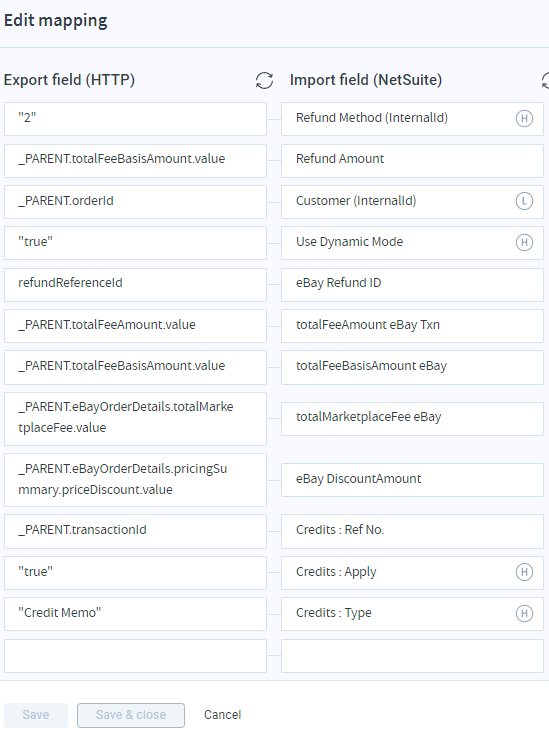Image resolution: width=549 pixels, height=732 pixels.
Task: Select the eBay DiscountAmount import field
Action: point(412,480)
